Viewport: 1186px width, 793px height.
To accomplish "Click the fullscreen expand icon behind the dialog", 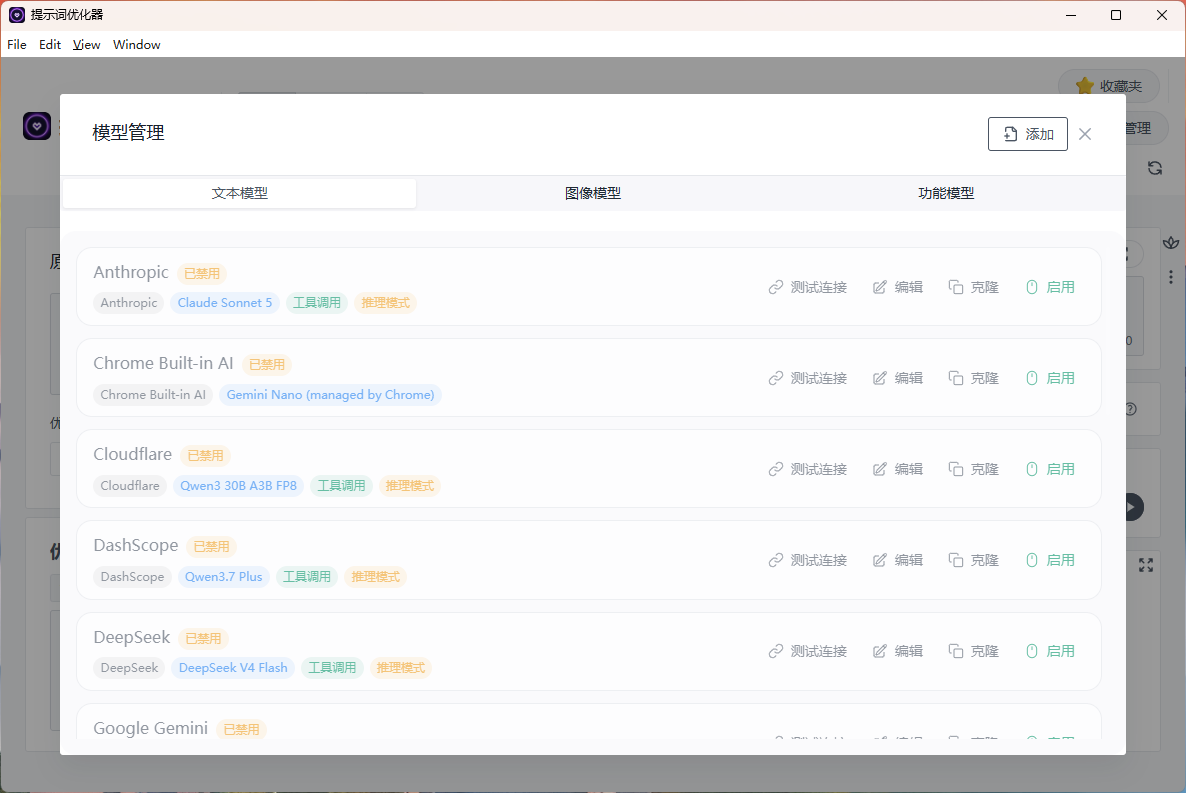I will coord(1146,565).
